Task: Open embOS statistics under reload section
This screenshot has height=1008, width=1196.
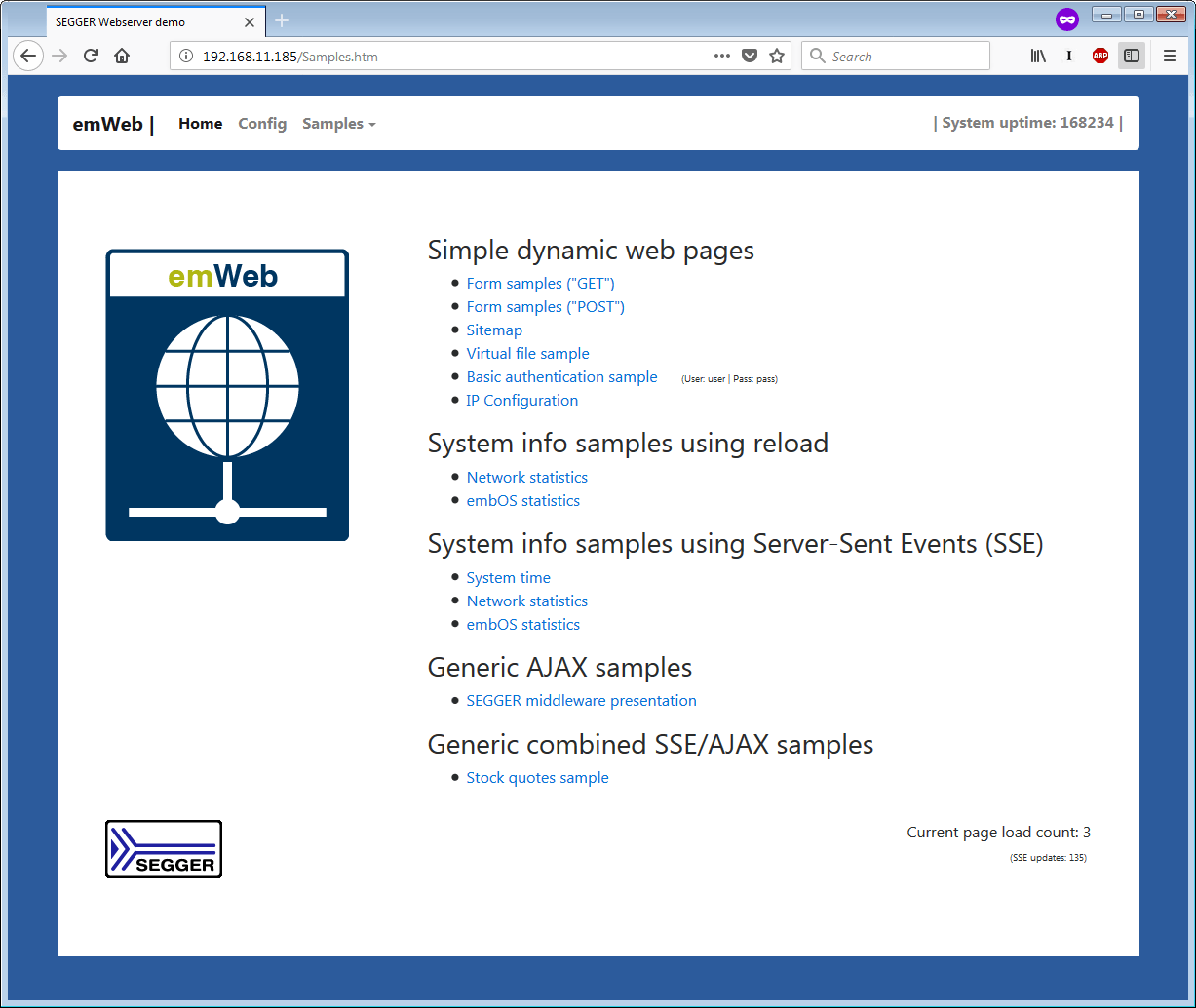Action: click(522, 501)
